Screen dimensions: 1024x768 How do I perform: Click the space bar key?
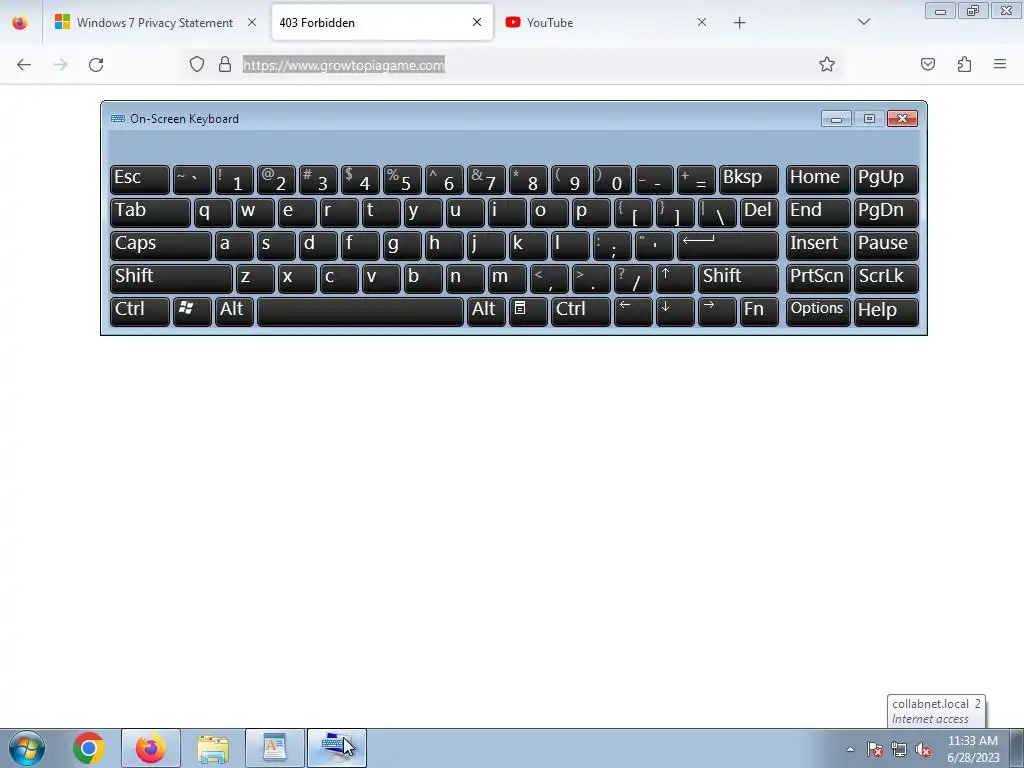tap(360, 312)
